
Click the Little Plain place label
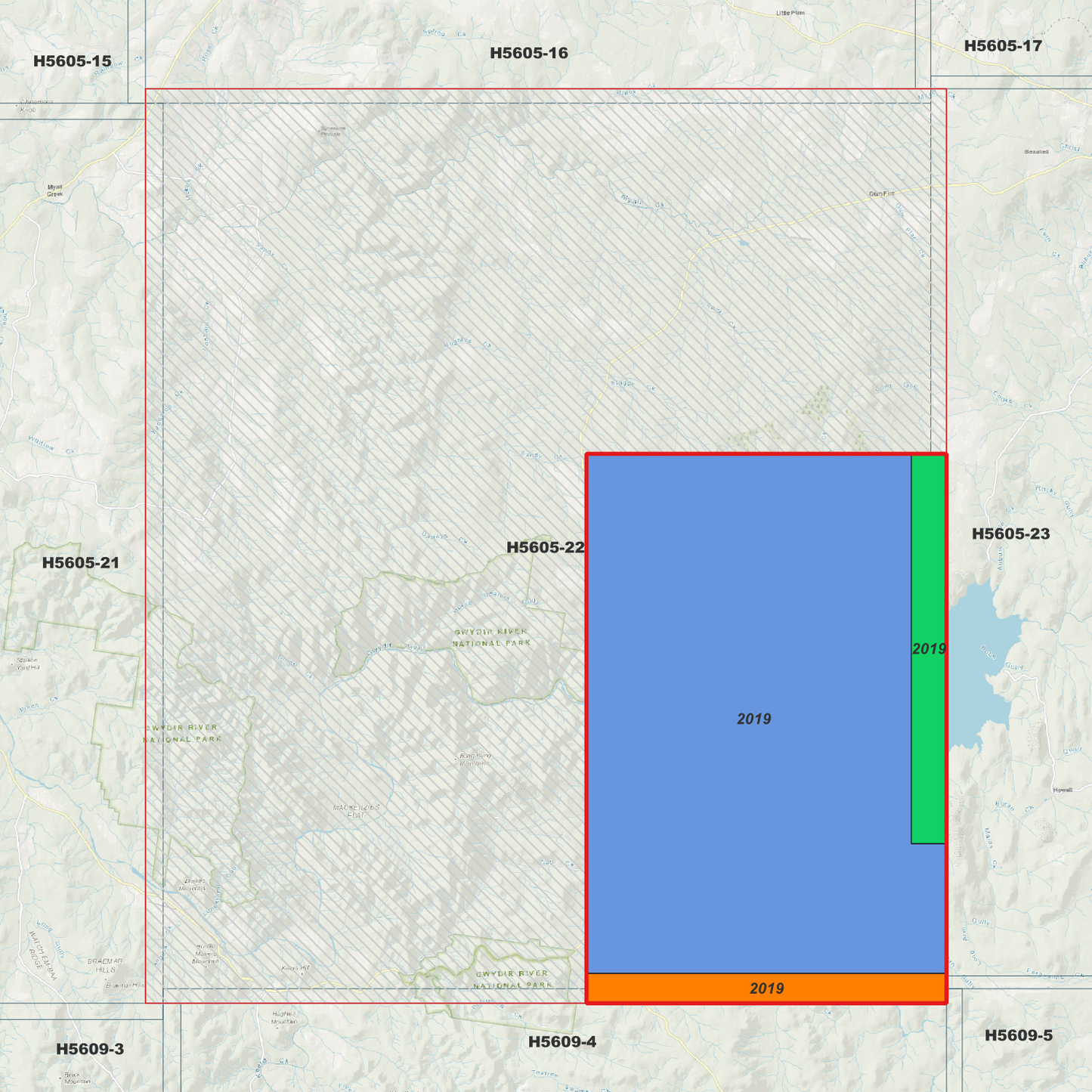pos(790,11)
